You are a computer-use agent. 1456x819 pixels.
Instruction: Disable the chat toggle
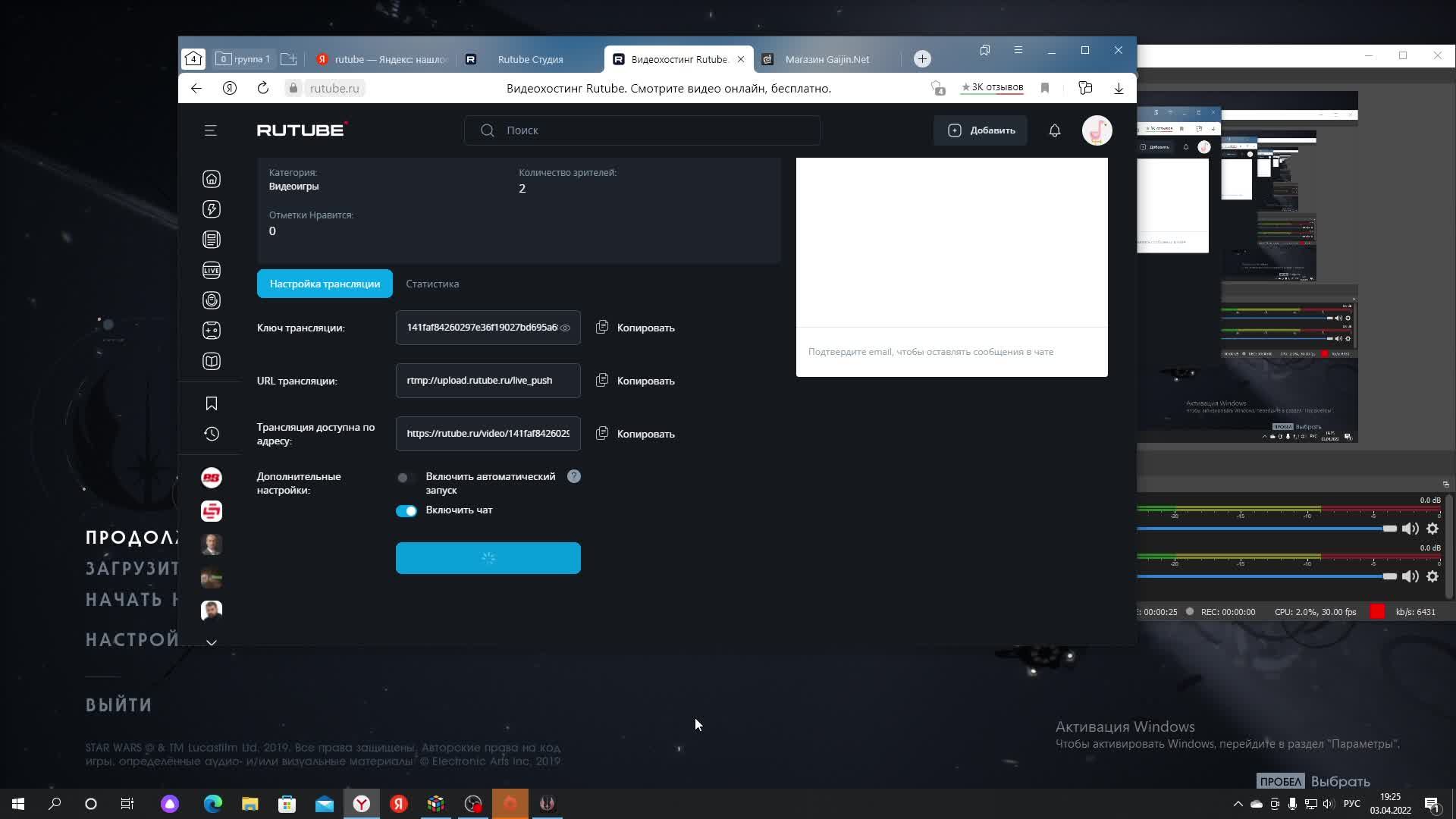point(406,510)
